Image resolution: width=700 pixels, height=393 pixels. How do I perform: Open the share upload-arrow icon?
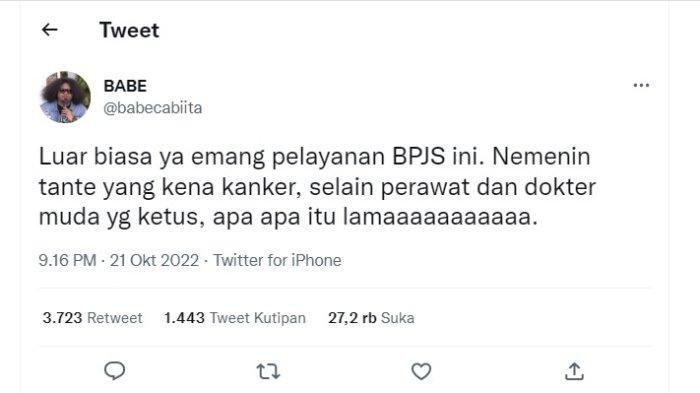574,371
